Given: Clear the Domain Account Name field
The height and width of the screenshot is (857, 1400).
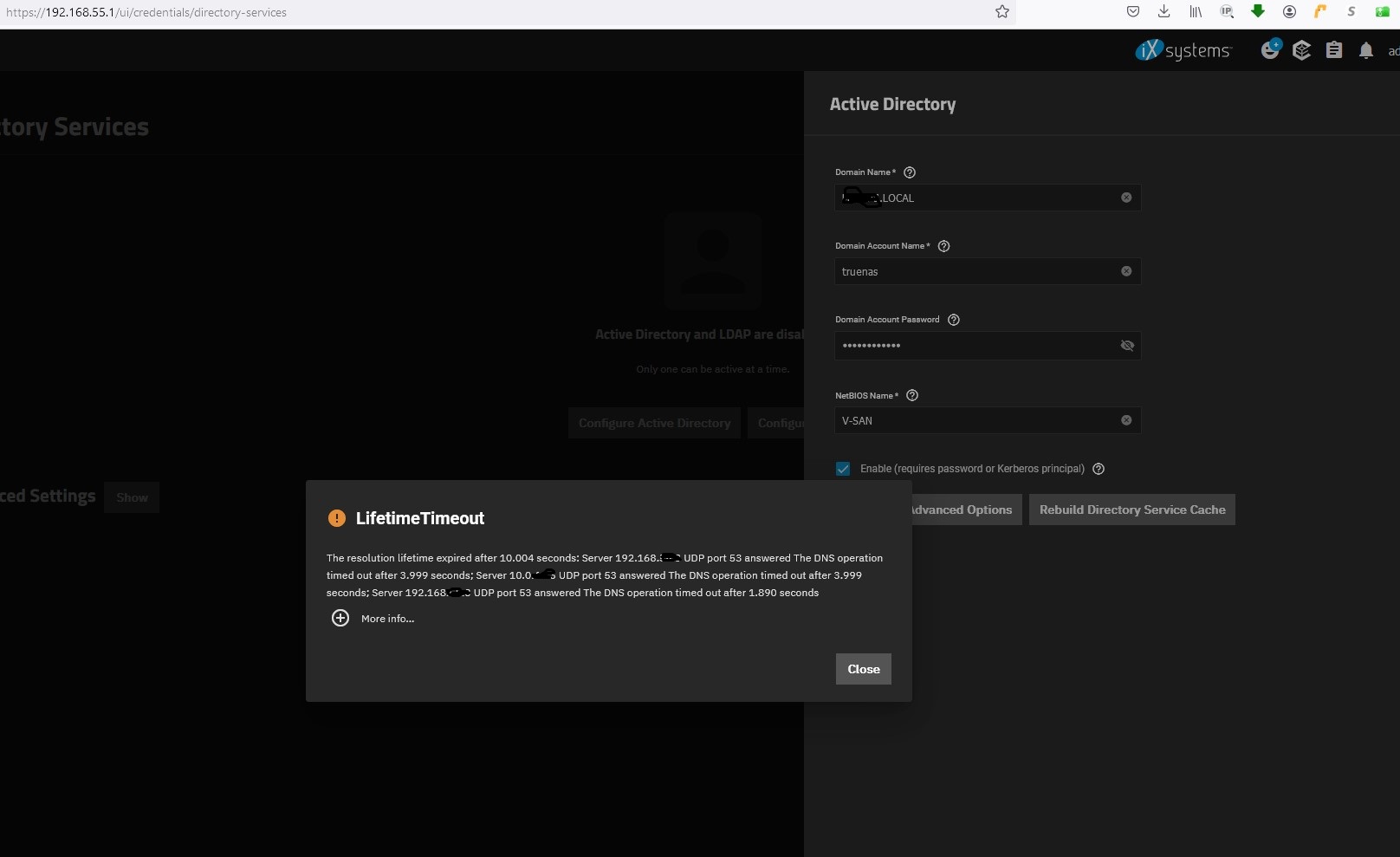Looking at the screenshot, I should (x=1126, y=271).
